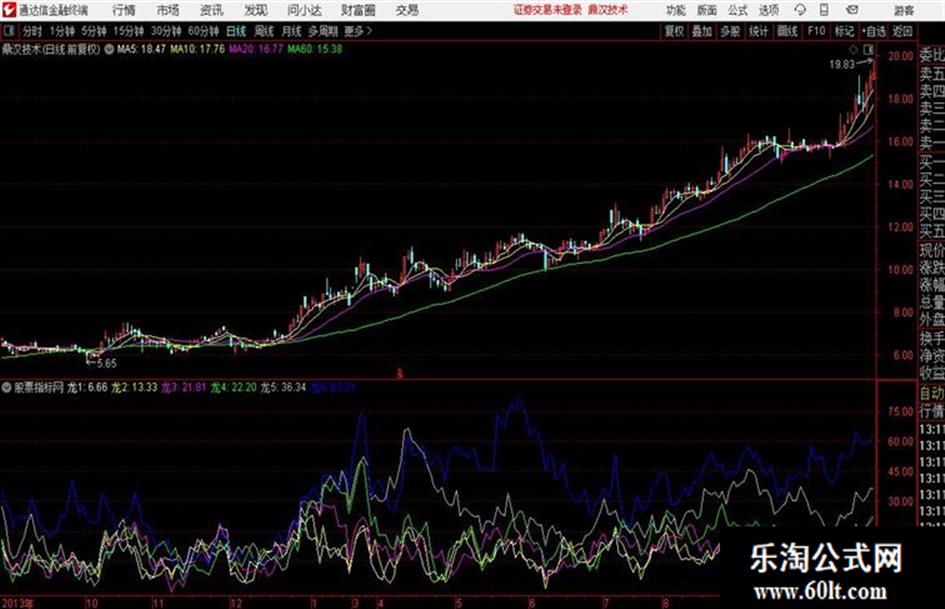Click the 多股 toolbar button

click(x=730, y=31)
